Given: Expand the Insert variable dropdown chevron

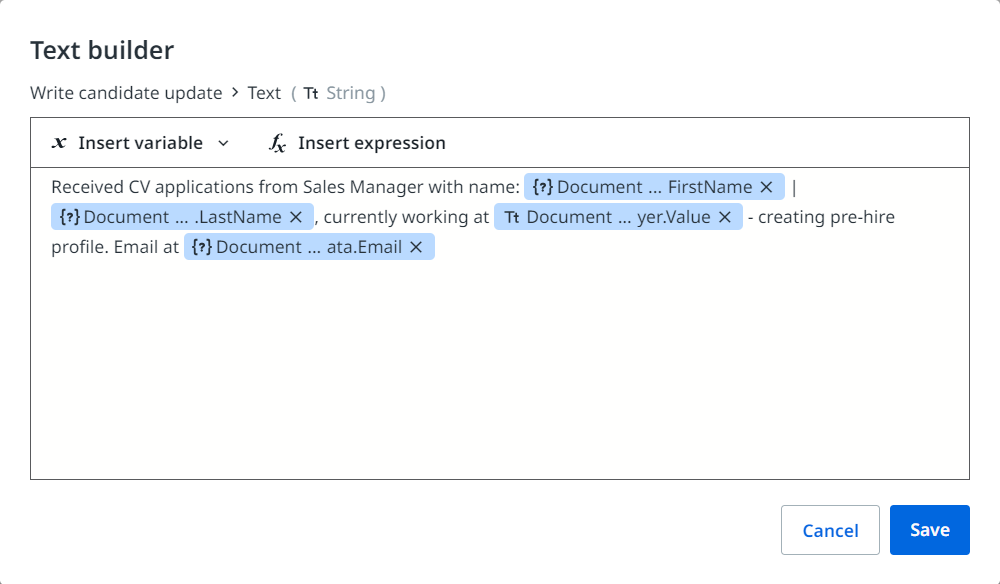Looking at the screenshot, I should (x=223, y=143).
